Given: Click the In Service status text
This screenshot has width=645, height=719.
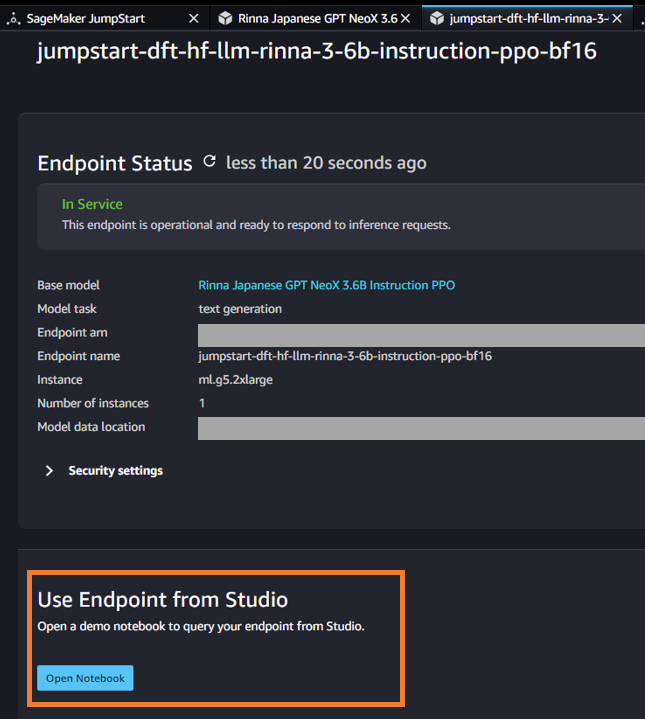Looking at the screenshot, I should (92, 204).
